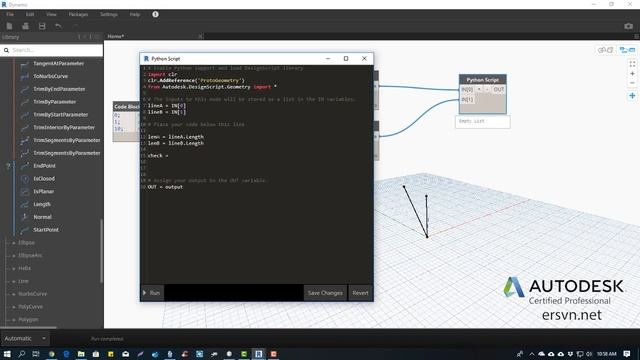
Task: Click 'OUT = output' line in editor
Action: tap(165, 187)
